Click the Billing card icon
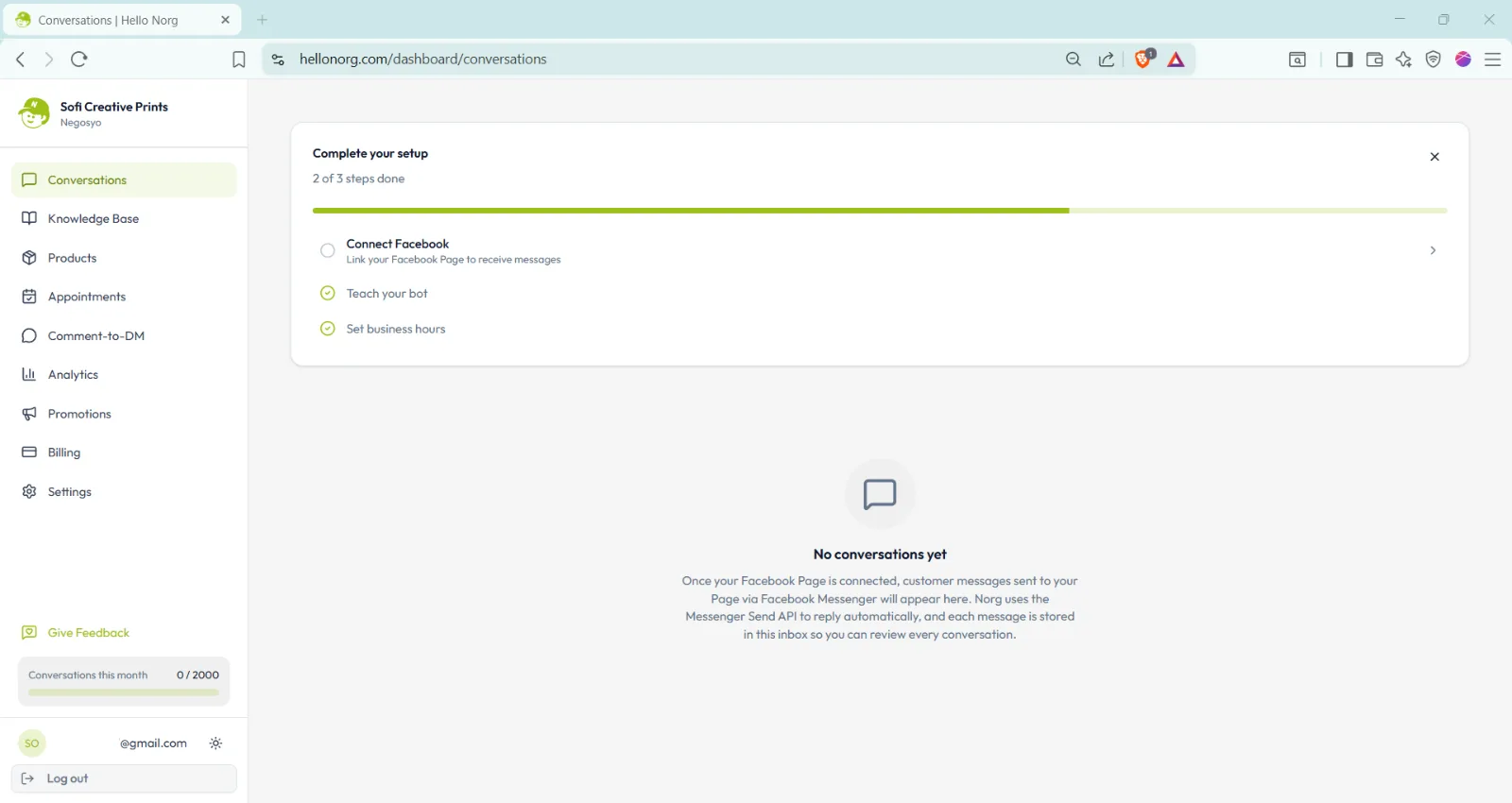This screenshot has height=803, width=1512. (x=29, y=453)
